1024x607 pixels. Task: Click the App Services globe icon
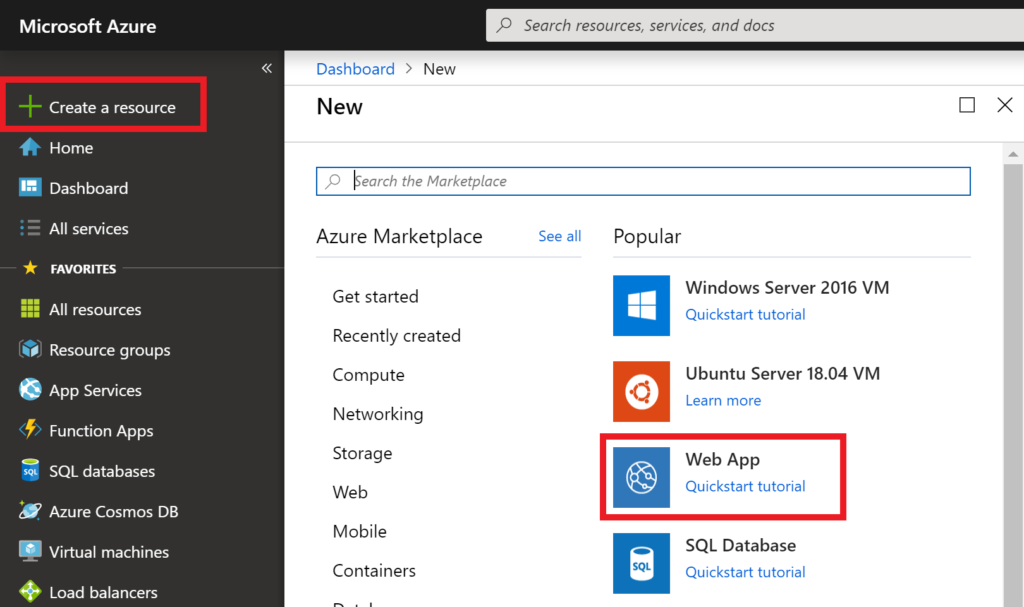tap(30, 389)
